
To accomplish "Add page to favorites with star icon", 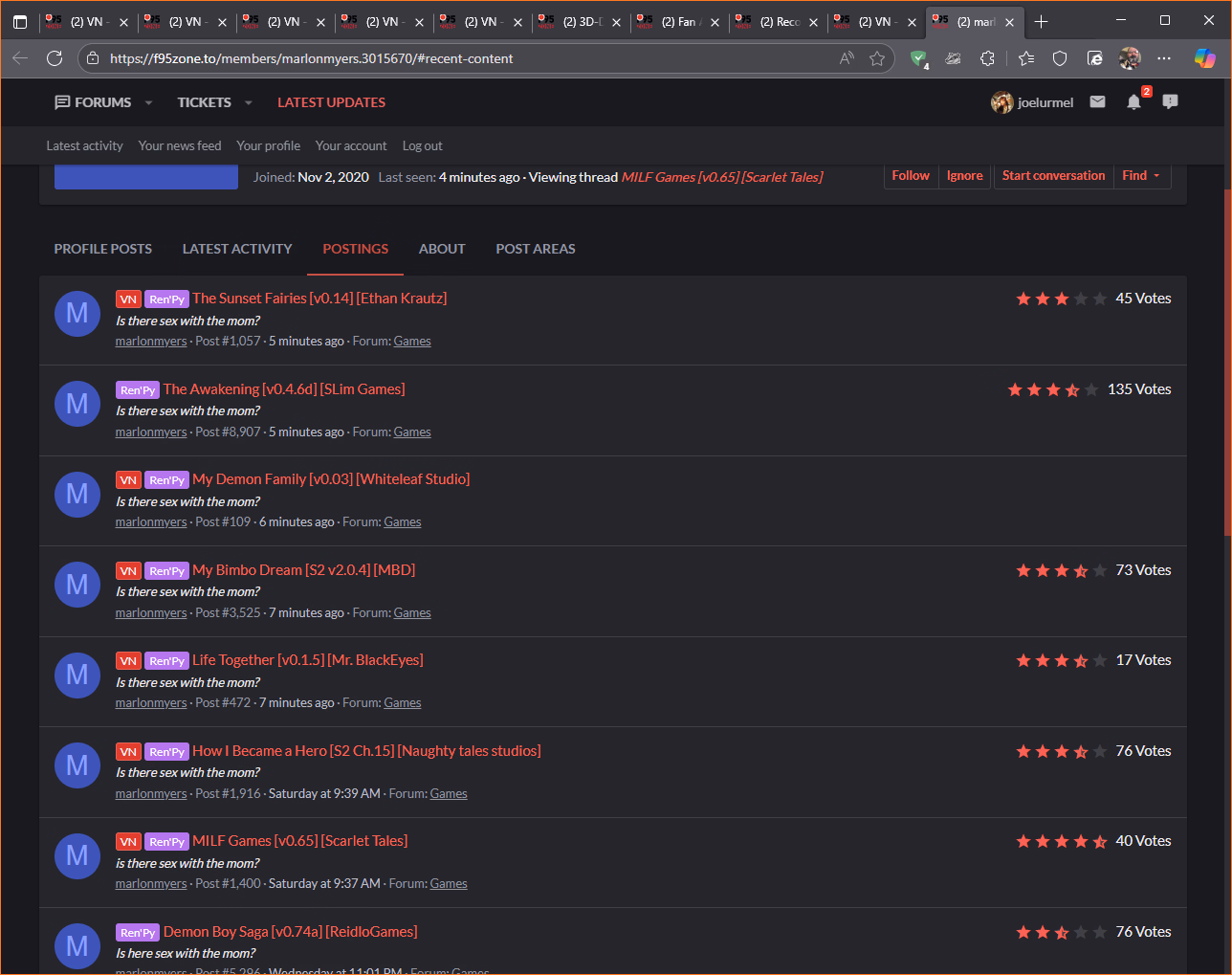I will (x=877, y=58).
